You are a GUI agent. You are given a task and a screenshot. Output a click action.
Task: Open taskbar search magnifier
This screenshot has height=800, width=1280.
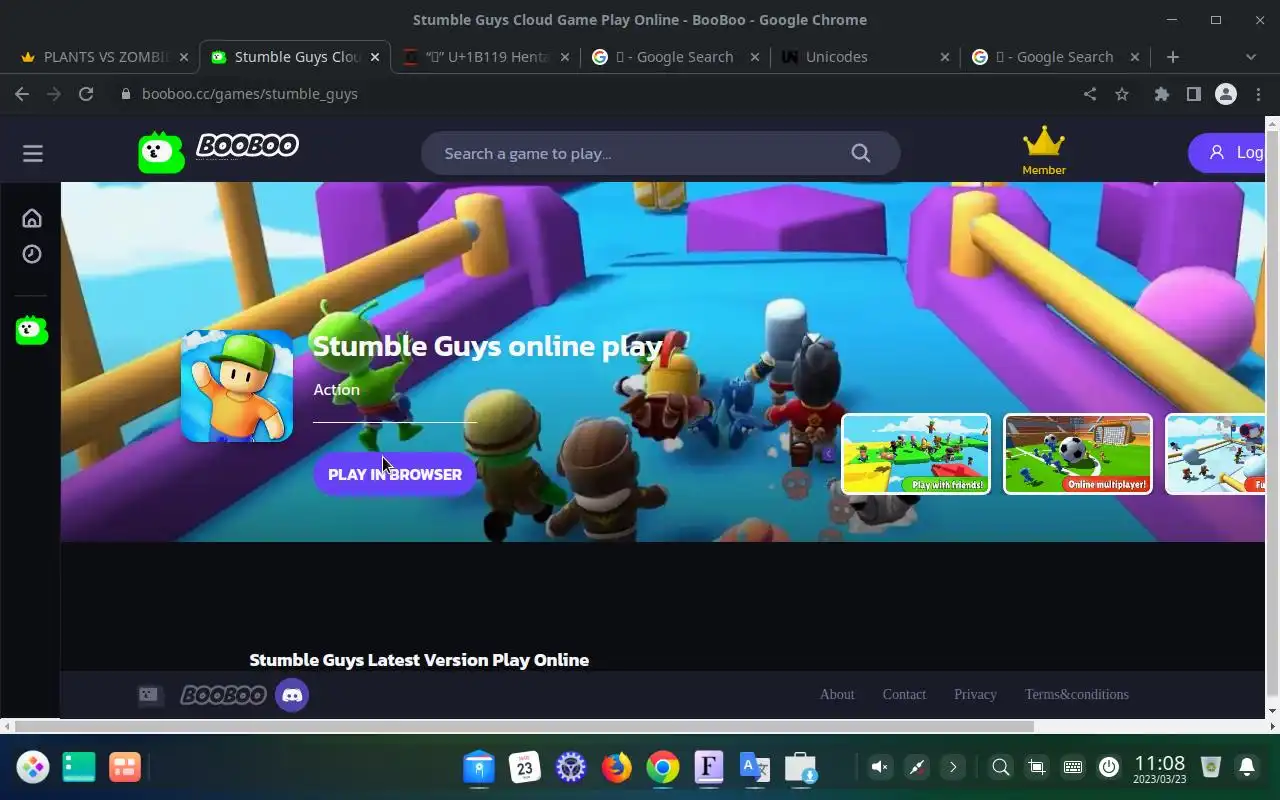tap(1000, 767)
